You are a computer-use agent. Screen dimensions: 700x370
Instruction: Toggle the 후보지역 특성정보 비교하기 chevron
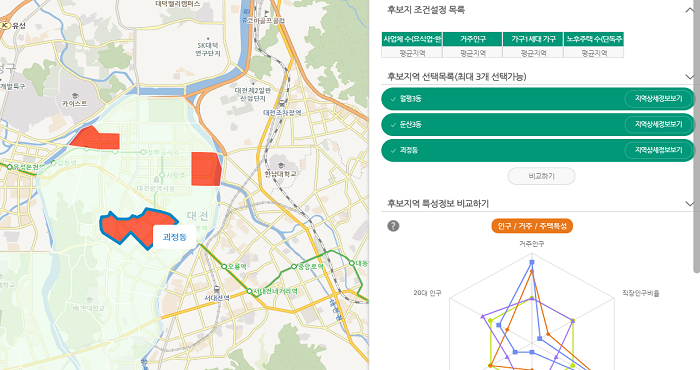pyautogui.click(x=690, y=204)
